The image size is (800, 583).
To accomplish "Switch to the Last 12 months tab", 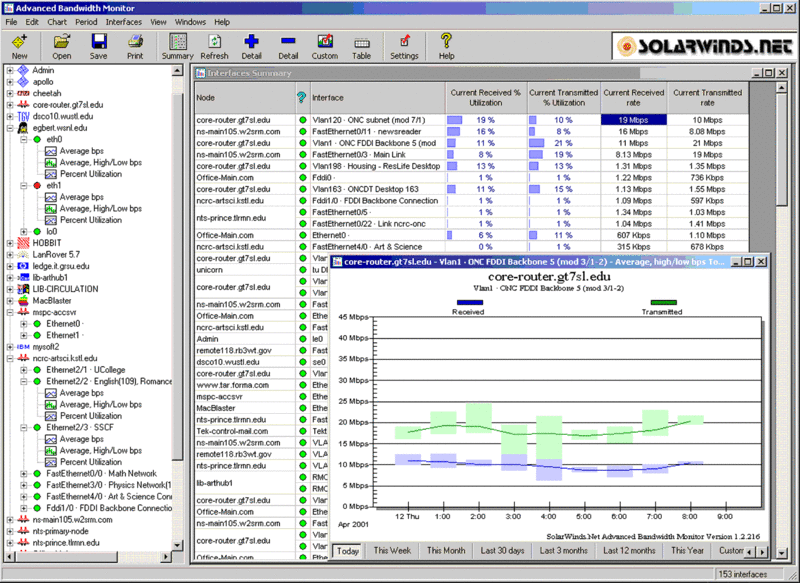I will pyautogui.click(x=629, y=551).
